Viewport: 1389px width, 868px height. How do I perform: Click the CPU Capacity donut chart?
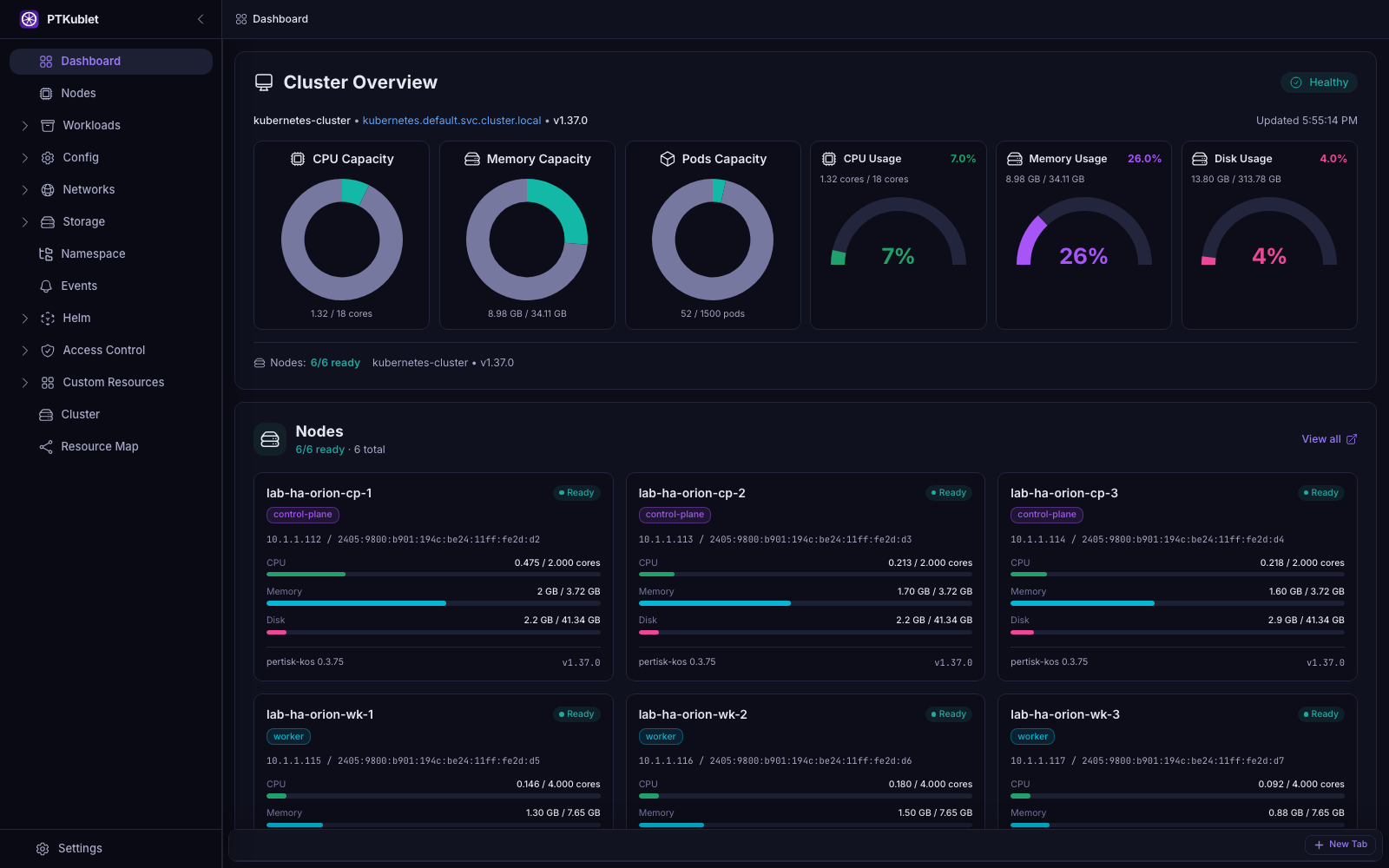(341, 240)
